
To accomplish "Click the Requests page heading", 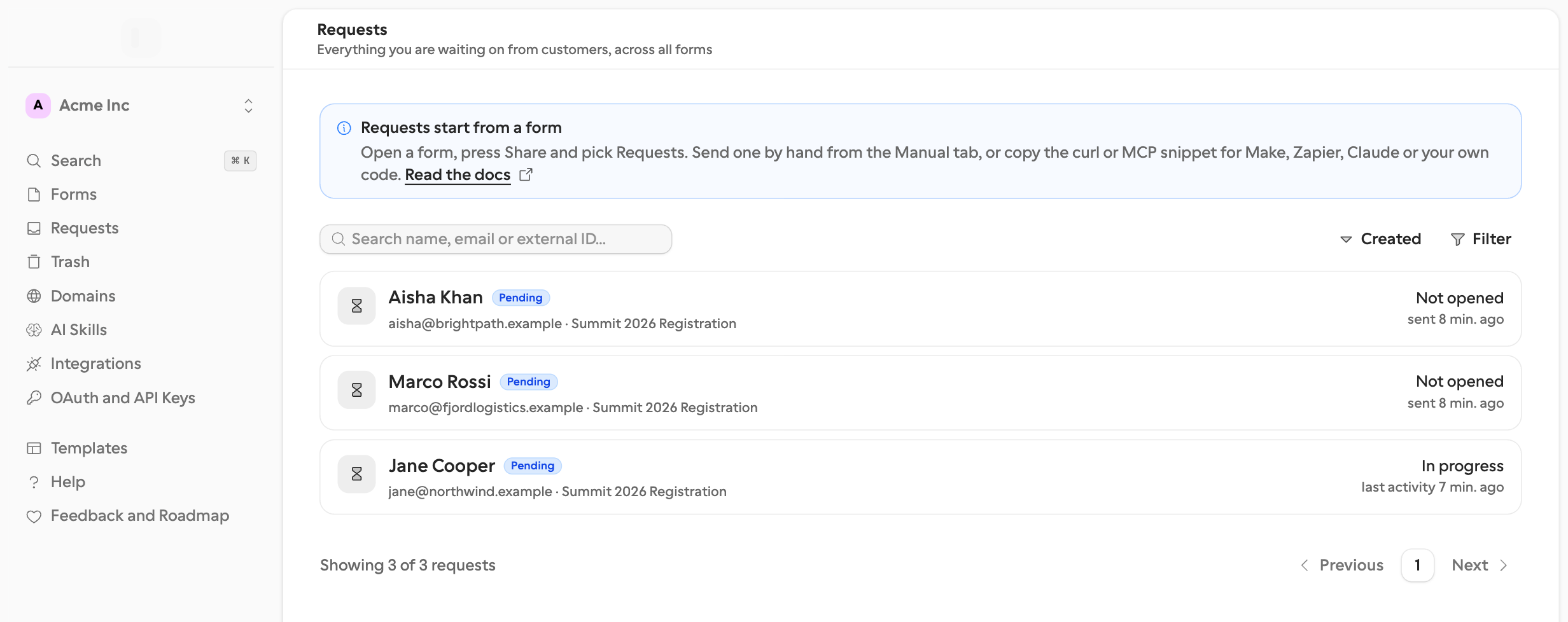I will click(352, 30).
